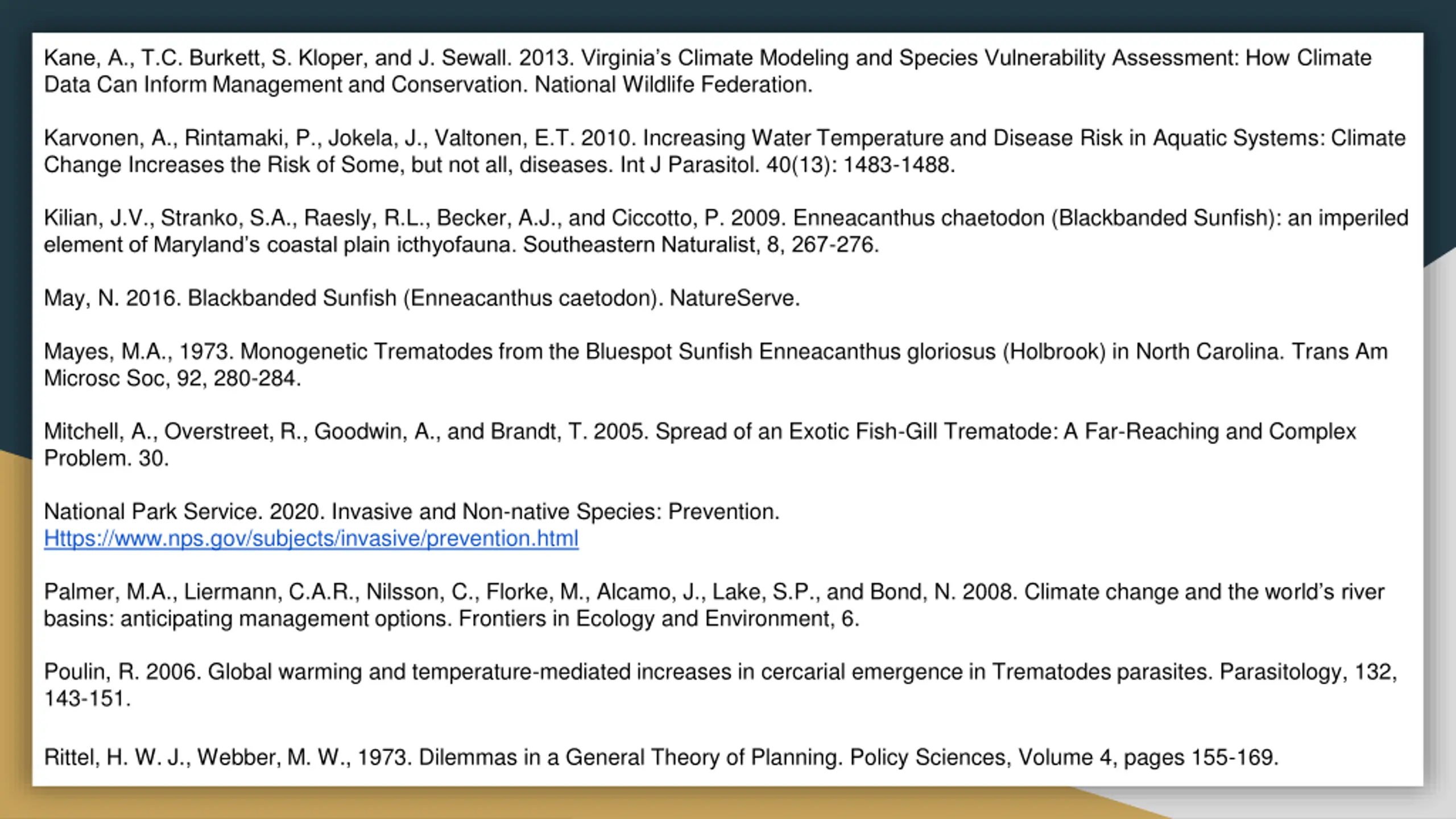
Task: Select the Karvonen 2010 reference entry
Action: (725, 151)
